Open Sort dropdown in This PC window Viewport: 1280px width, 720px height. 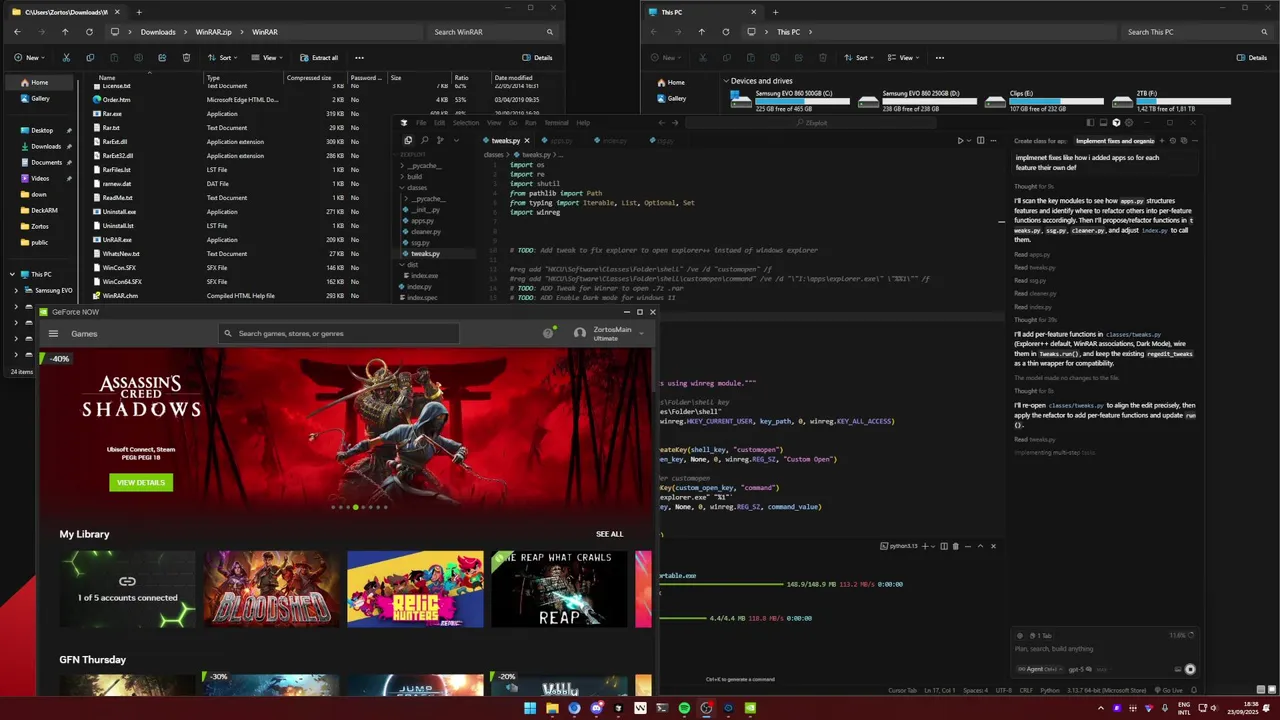860,58
